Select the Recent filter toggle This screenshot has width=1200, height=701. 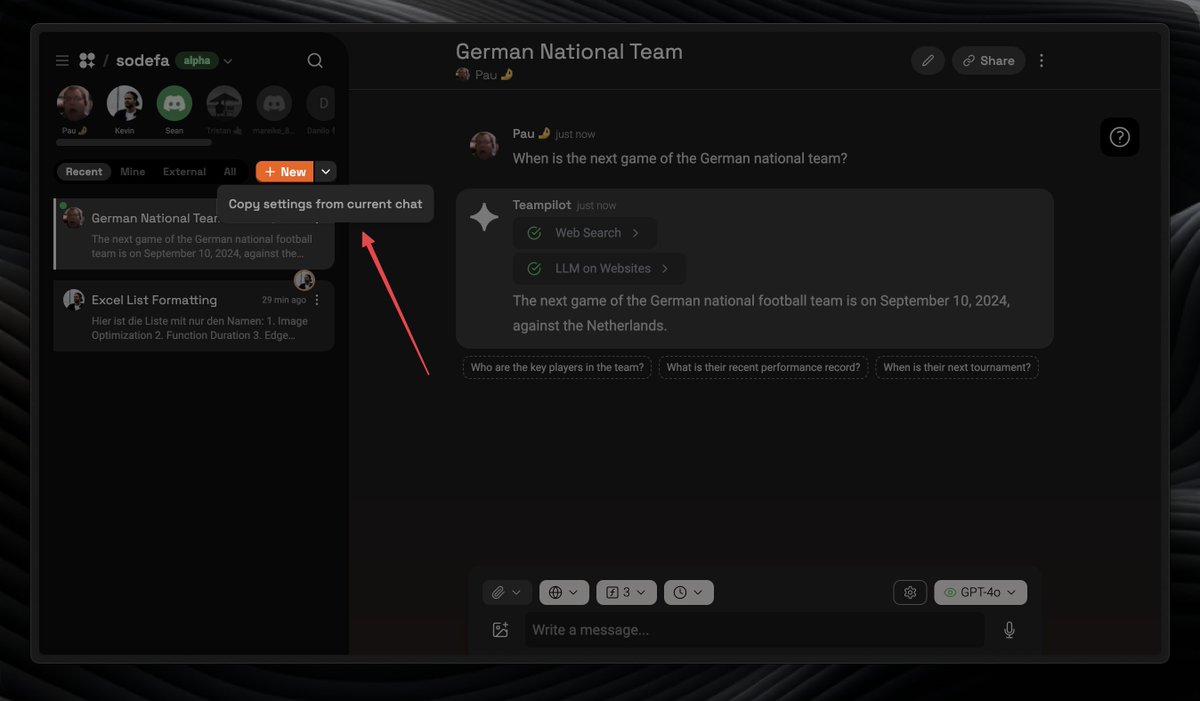click(84, 171)
